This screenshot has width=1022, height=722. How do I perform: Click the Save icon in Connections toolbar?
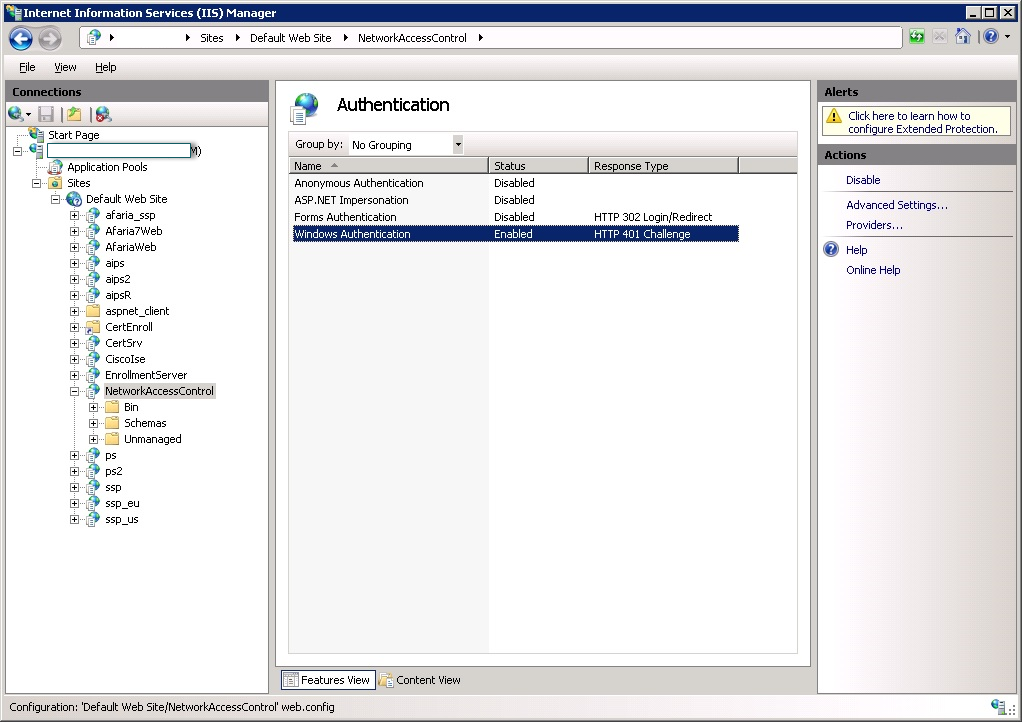[46, 114]
